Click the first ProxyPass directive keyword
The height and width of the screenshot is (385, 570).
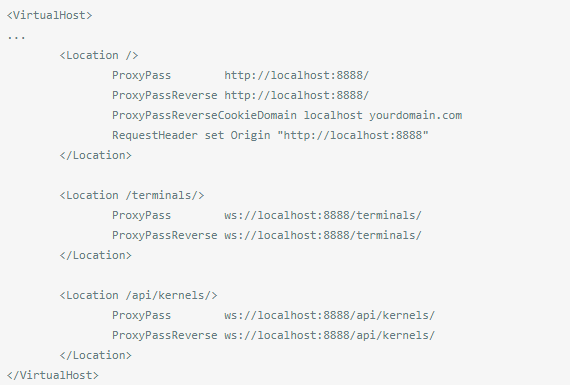(141, 75)
